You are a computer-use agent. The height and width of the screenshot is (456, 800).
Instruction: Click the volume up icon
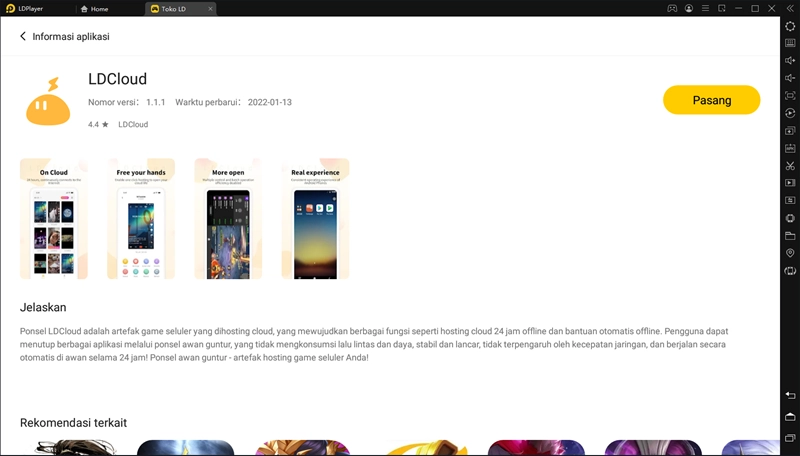[x=790, y=61]
